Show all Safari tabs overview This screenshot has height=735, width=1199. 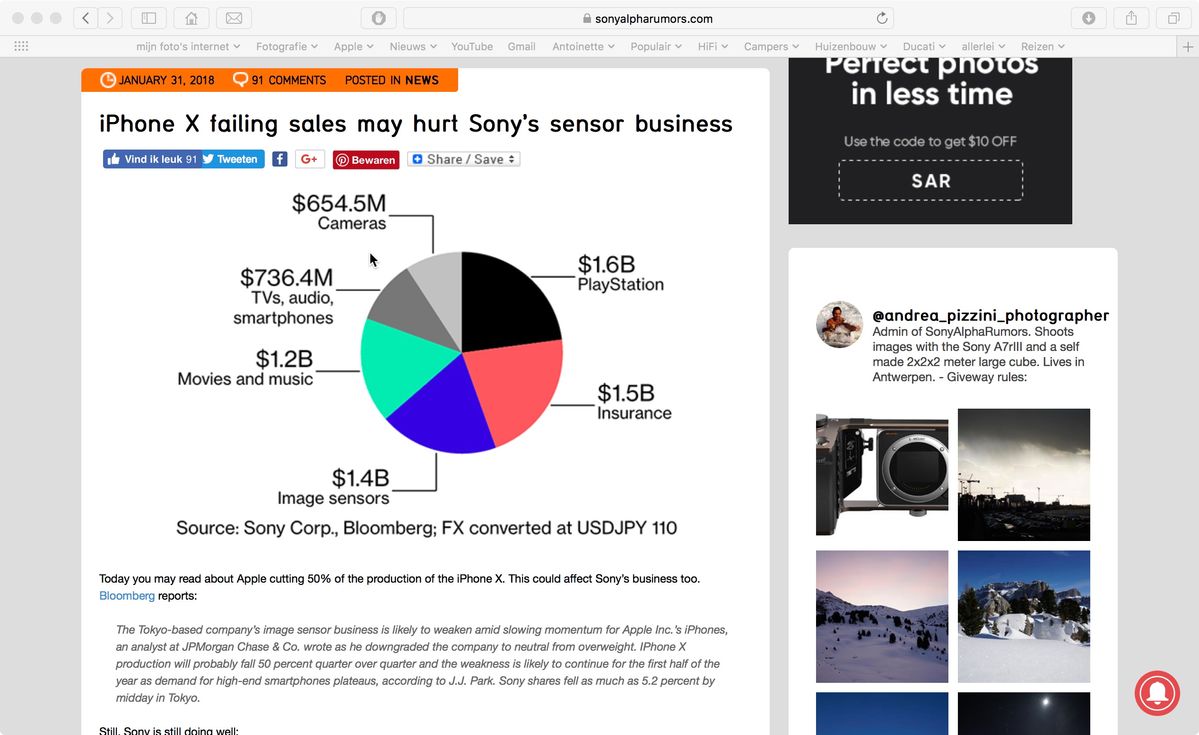coord(1173,18)
